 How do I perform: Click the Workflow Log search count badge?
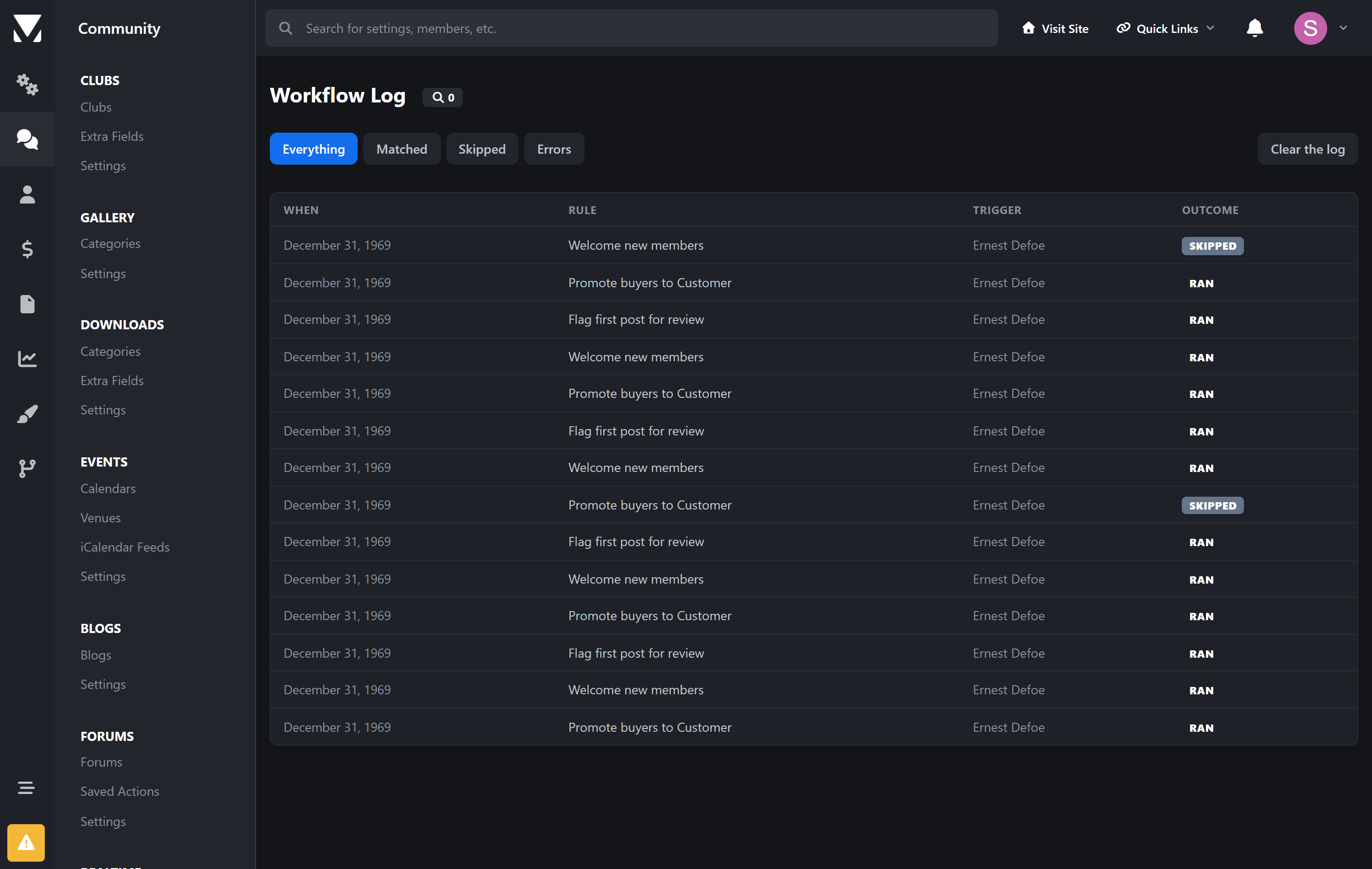pos(443,97)
